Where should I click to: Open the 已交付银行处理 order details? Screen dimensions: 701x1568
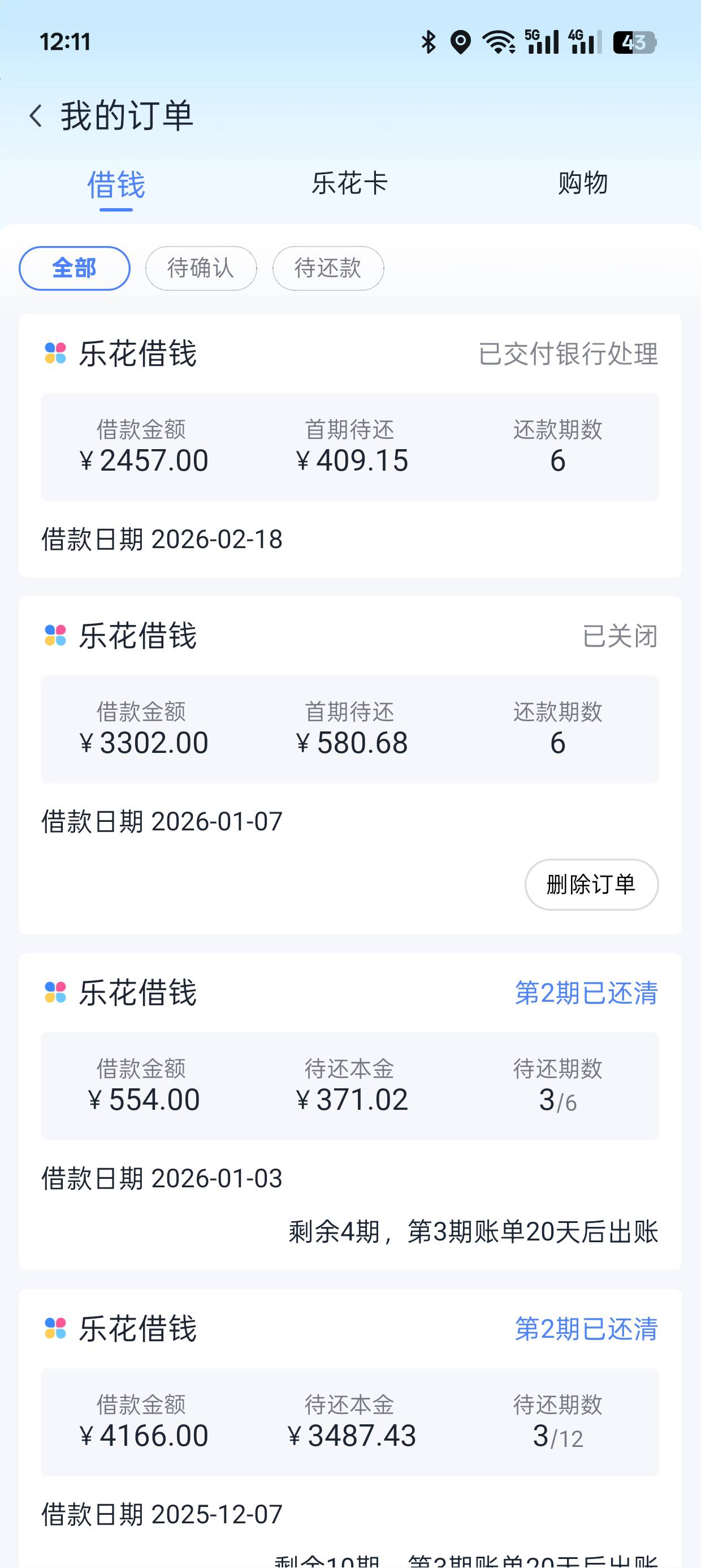(x=568, y=354)
